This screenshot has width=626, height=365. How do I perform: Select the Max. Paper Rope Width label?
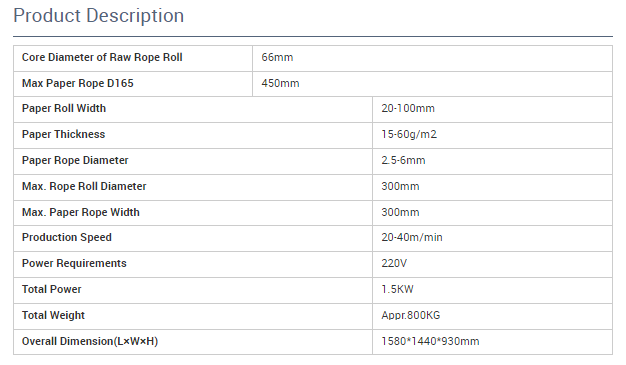pyautogui.click(x=81, y=212)
